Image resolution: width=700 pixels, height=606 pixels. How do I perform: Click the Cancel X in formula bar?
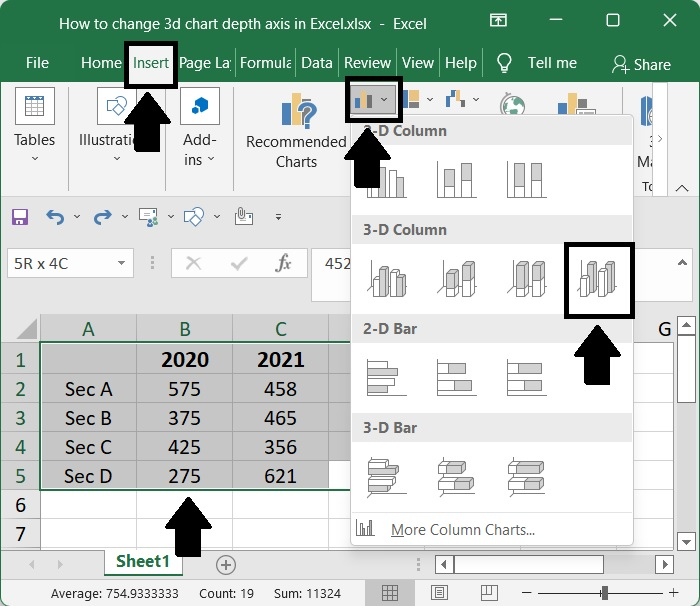[193, 263]
